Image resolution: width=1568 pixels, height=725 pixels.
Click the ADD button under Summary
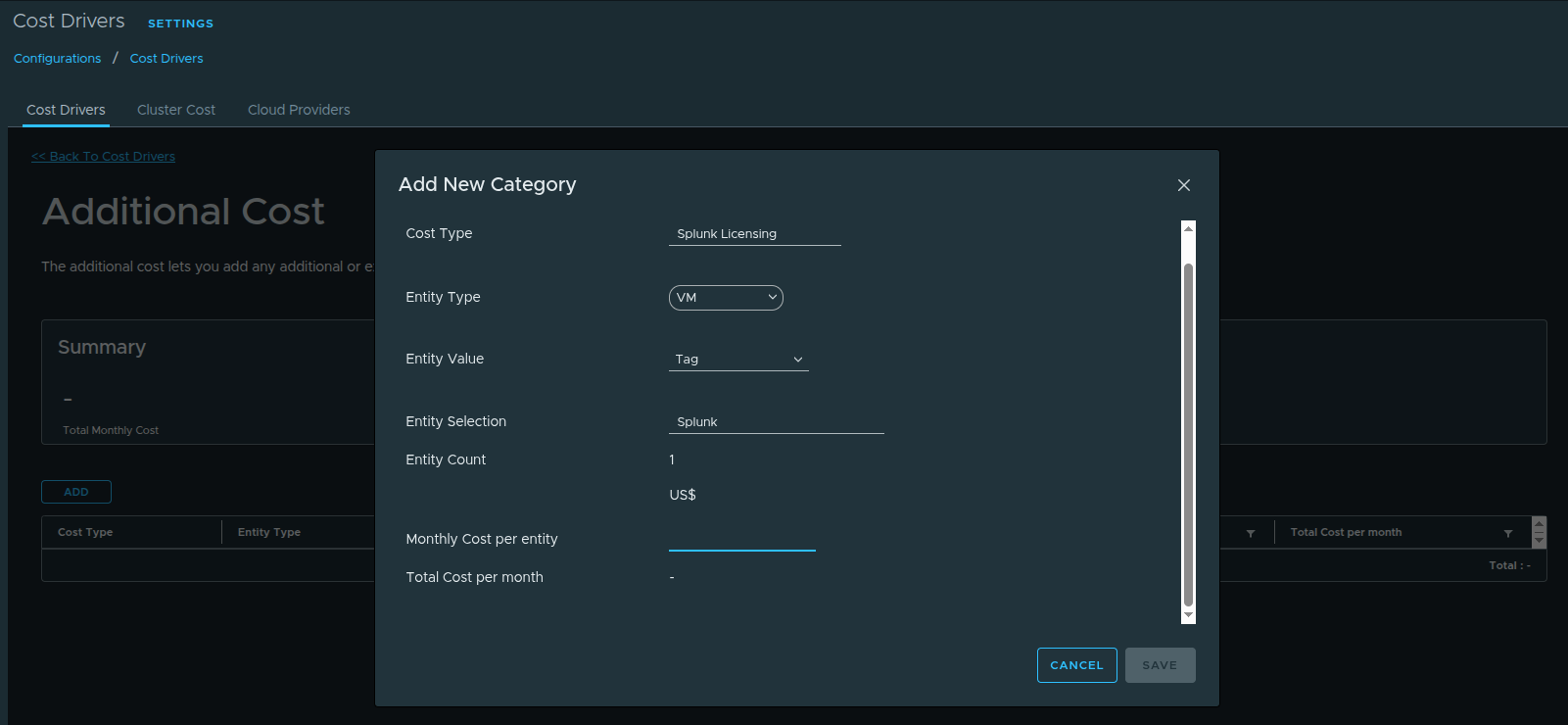(76, 492)
